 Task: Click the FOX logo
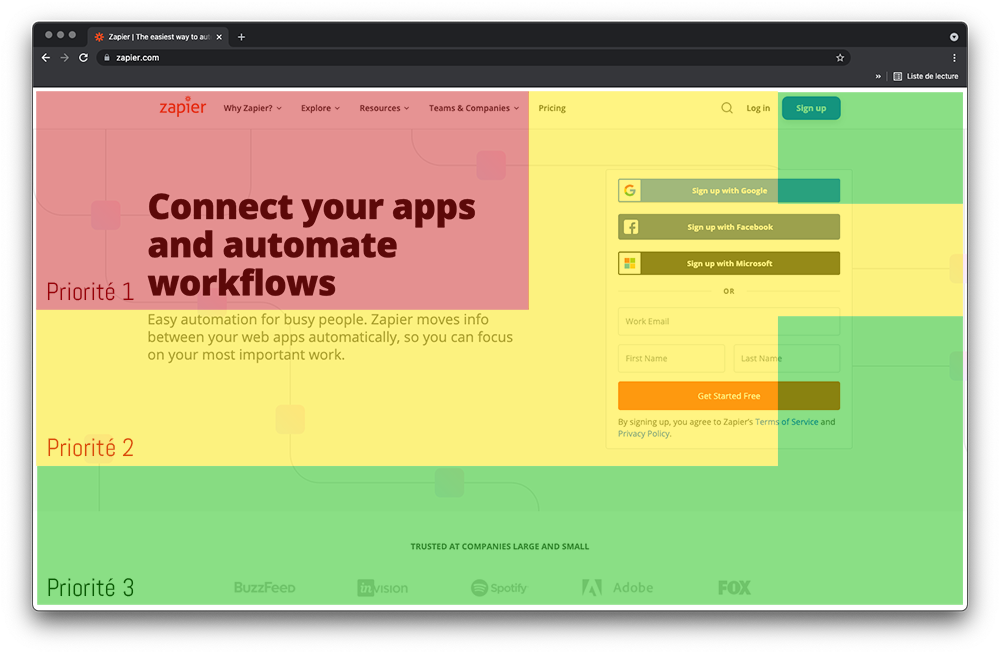[734, 588]
